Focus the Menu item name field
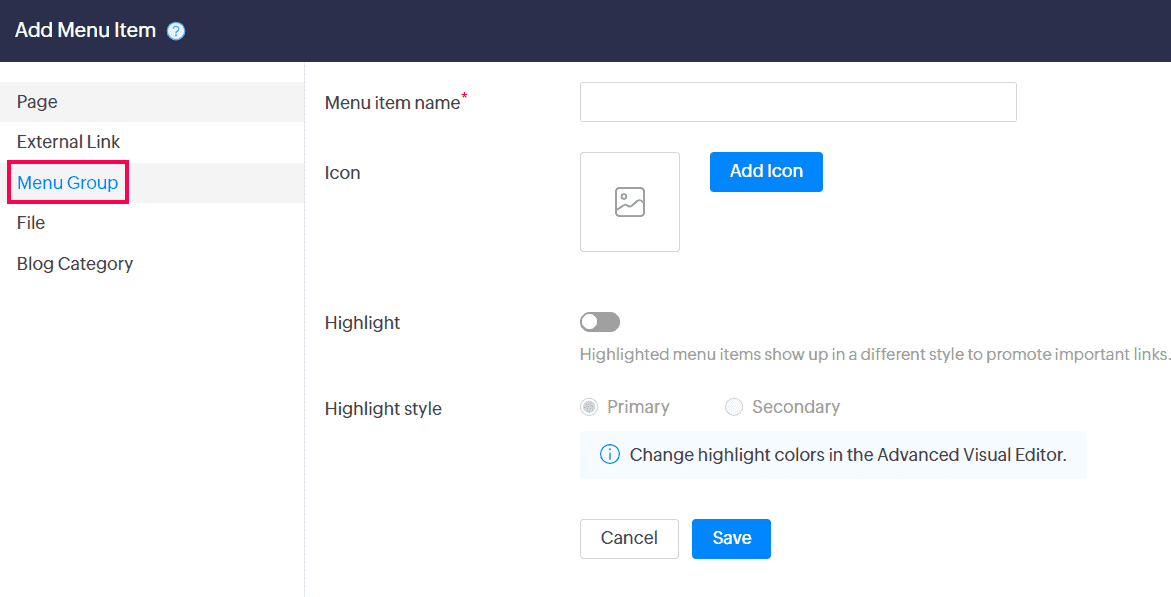Viewport: 1171px width, 597px height. point(798,102)
